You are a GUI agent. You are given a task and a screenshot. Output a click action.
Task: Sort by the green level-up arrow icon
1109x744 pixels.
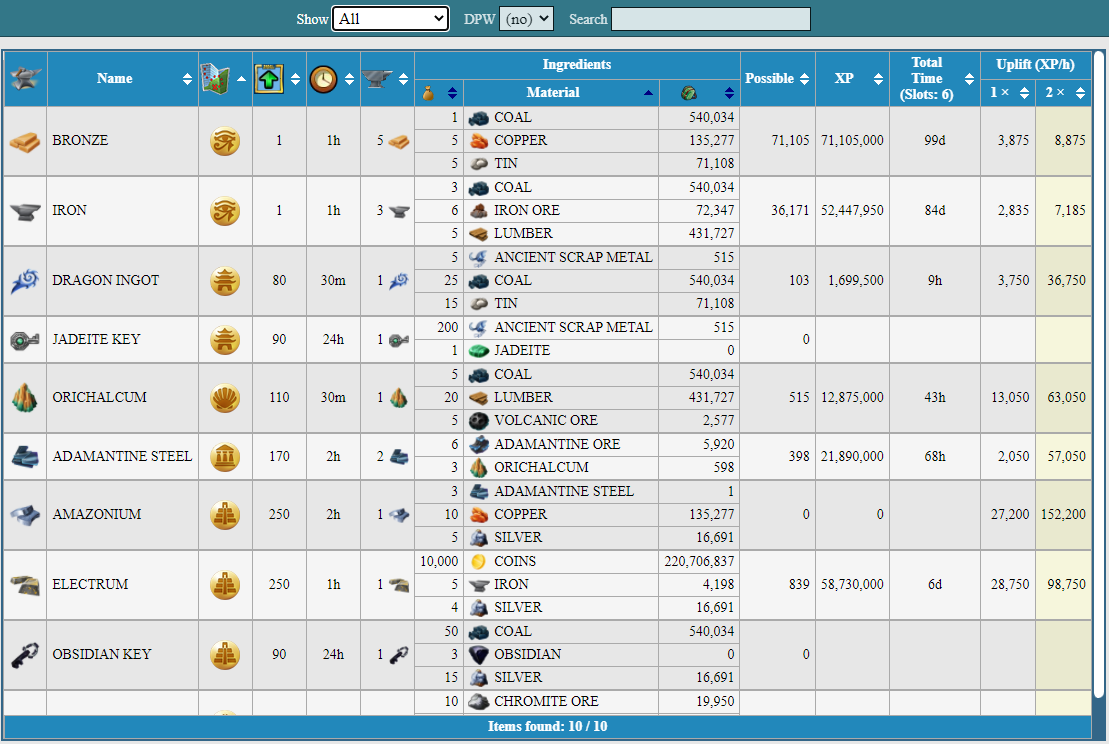click(269, 79)
